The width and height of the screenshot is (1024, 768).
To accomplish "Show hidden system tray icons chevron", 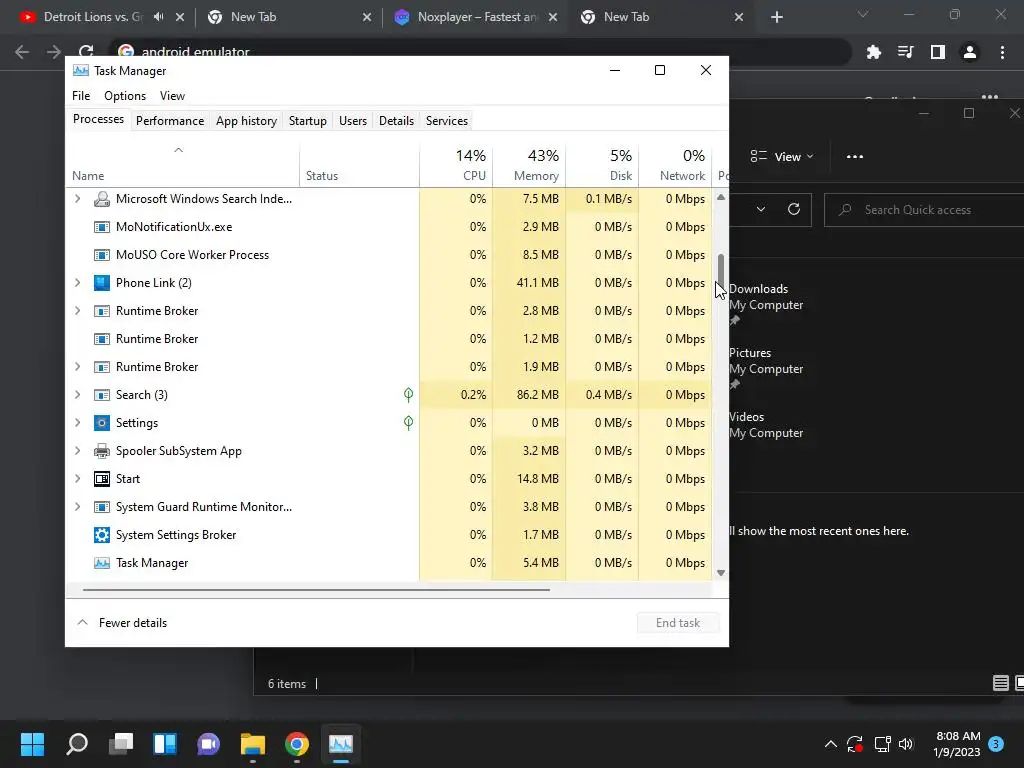I will (831, 744).
